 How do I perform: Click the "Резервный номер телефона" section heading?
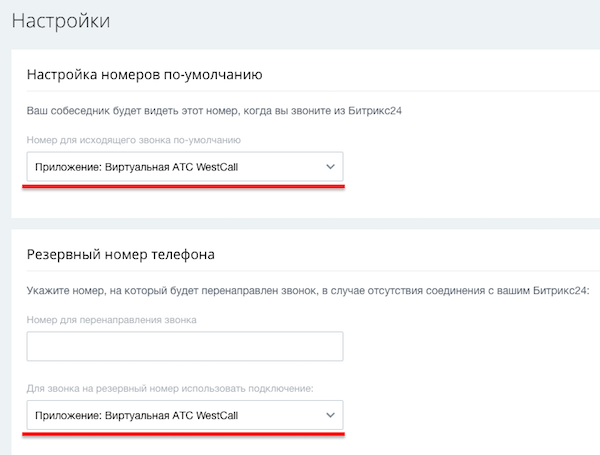pos(120,254)
